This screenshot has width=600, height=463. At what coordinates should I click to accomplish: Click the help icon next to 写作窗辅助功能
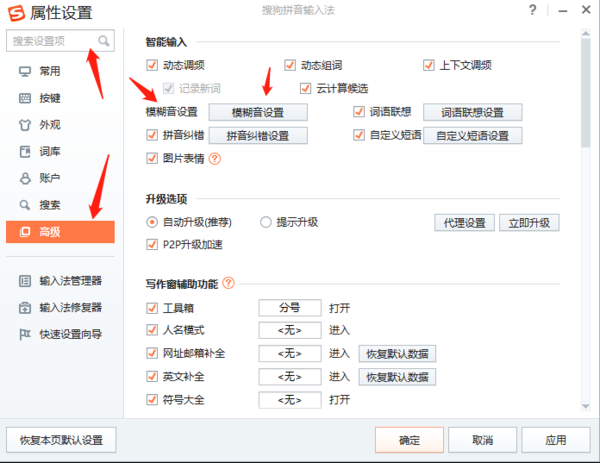[x=228, y=283]
